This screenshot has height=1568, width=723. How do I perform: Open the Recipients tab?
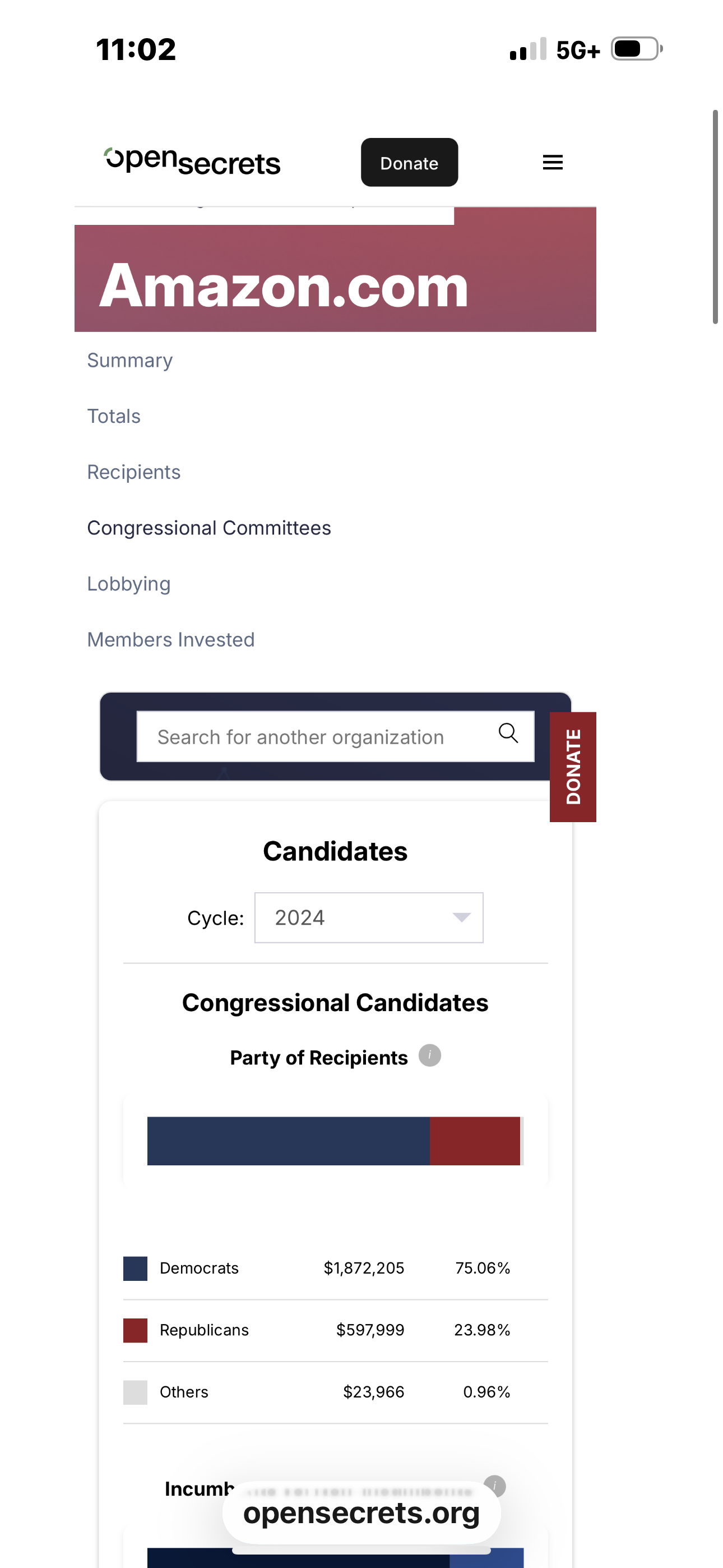(134, 472)
